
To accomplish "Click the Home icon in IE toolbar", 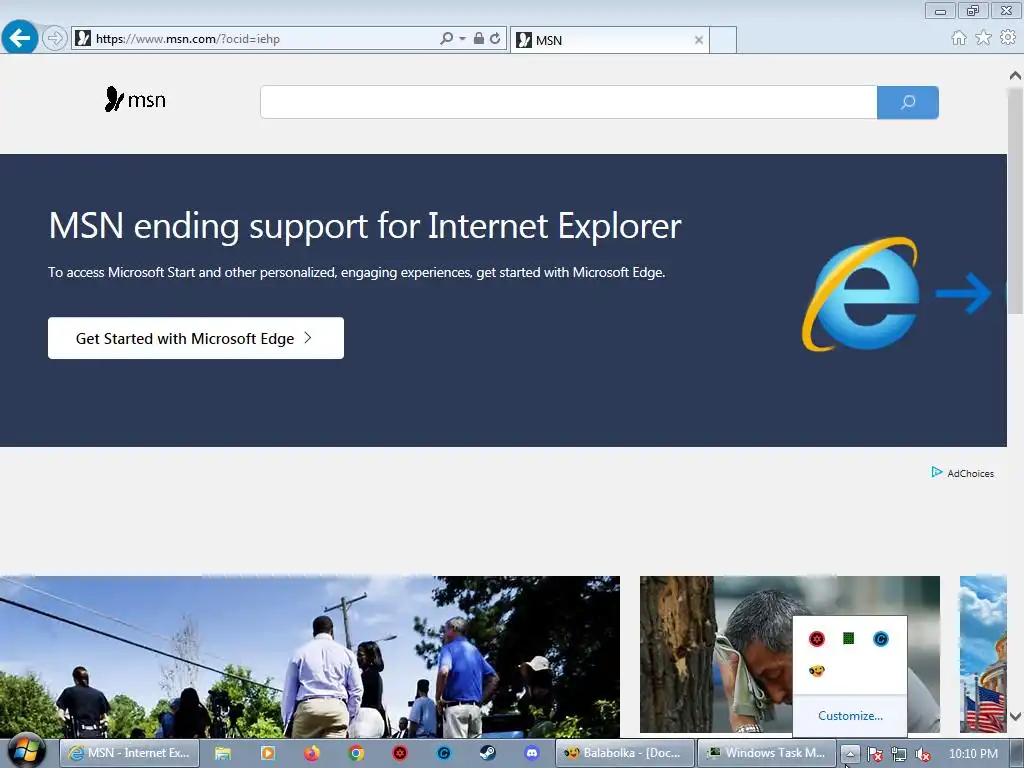I will click(x=959, y=38).
